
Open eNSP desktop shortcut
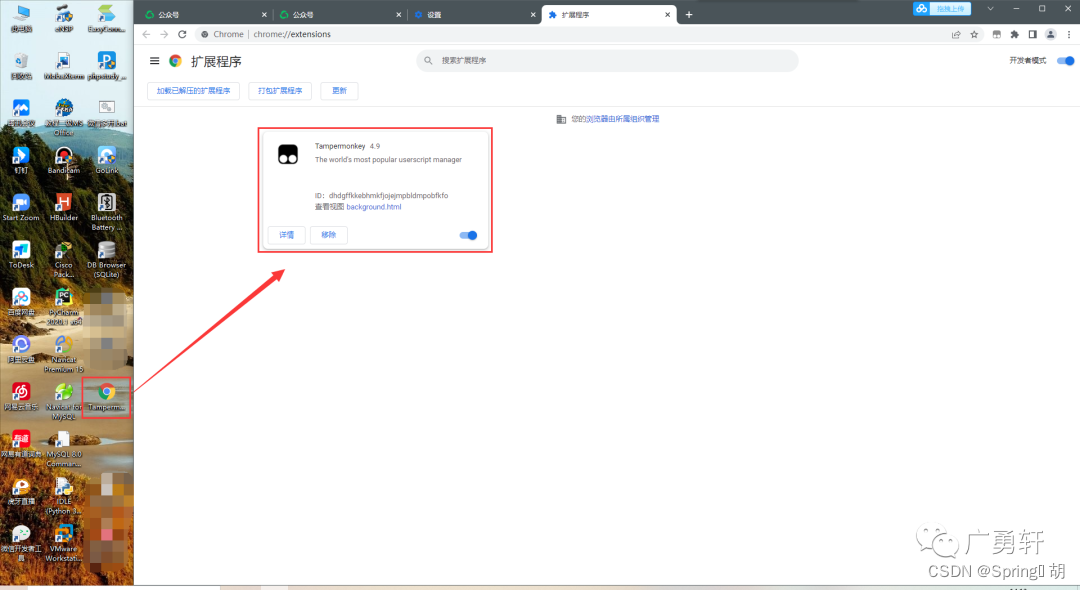63,19
